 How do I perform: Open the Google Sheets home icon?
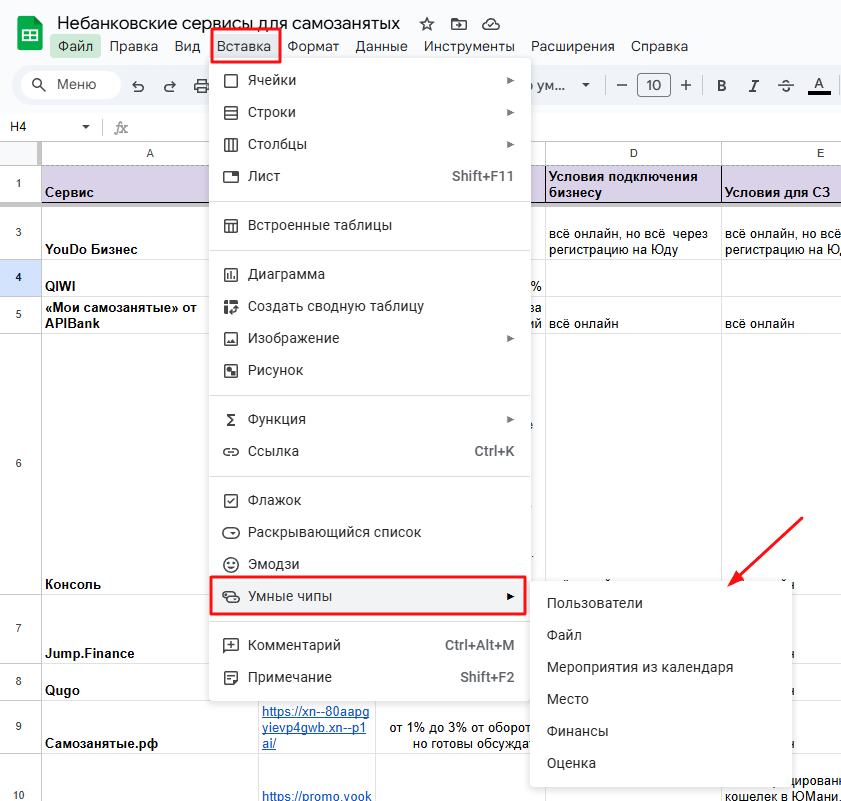(x=30, y=35)
